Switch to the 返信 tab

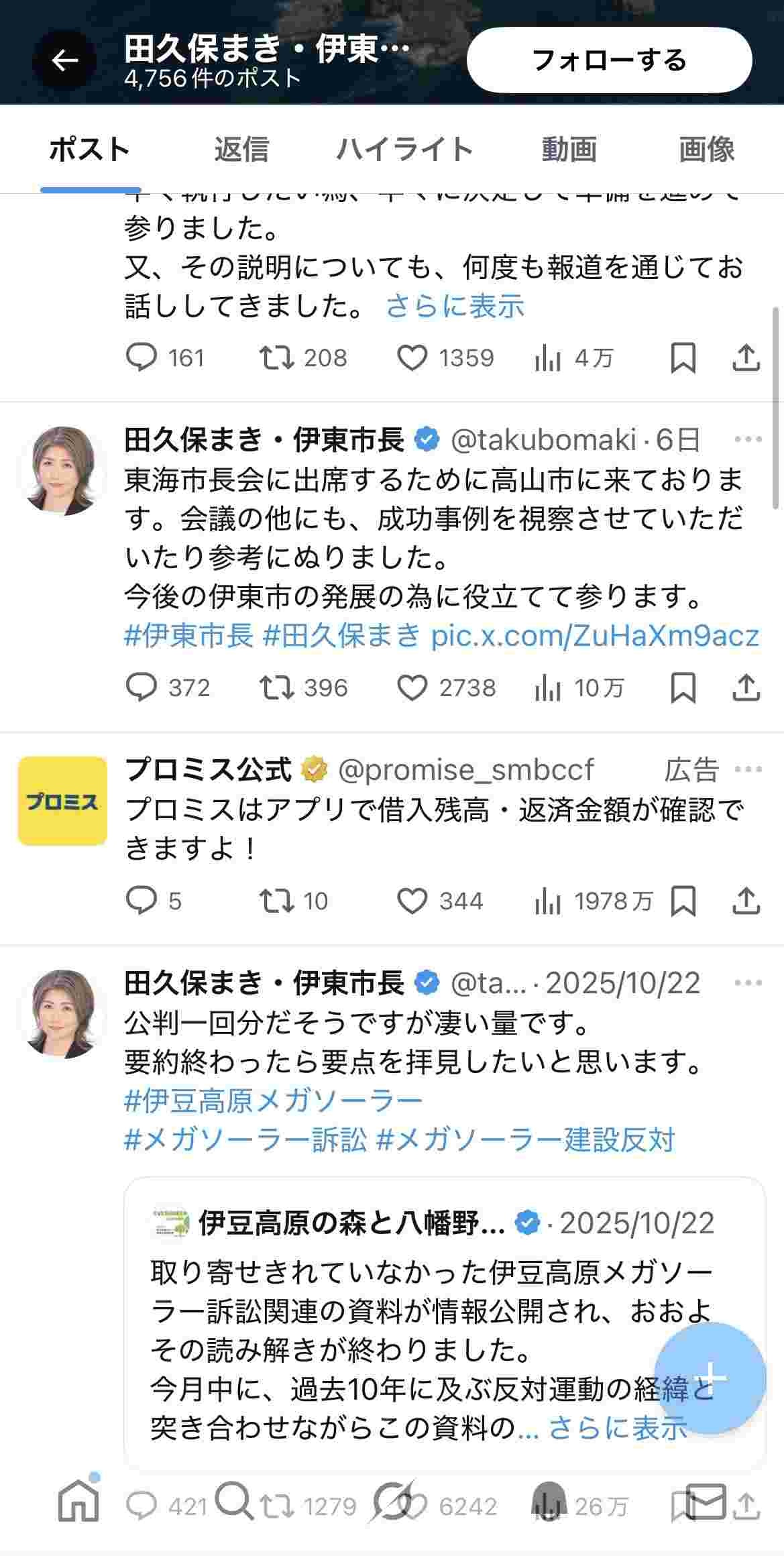242,150
